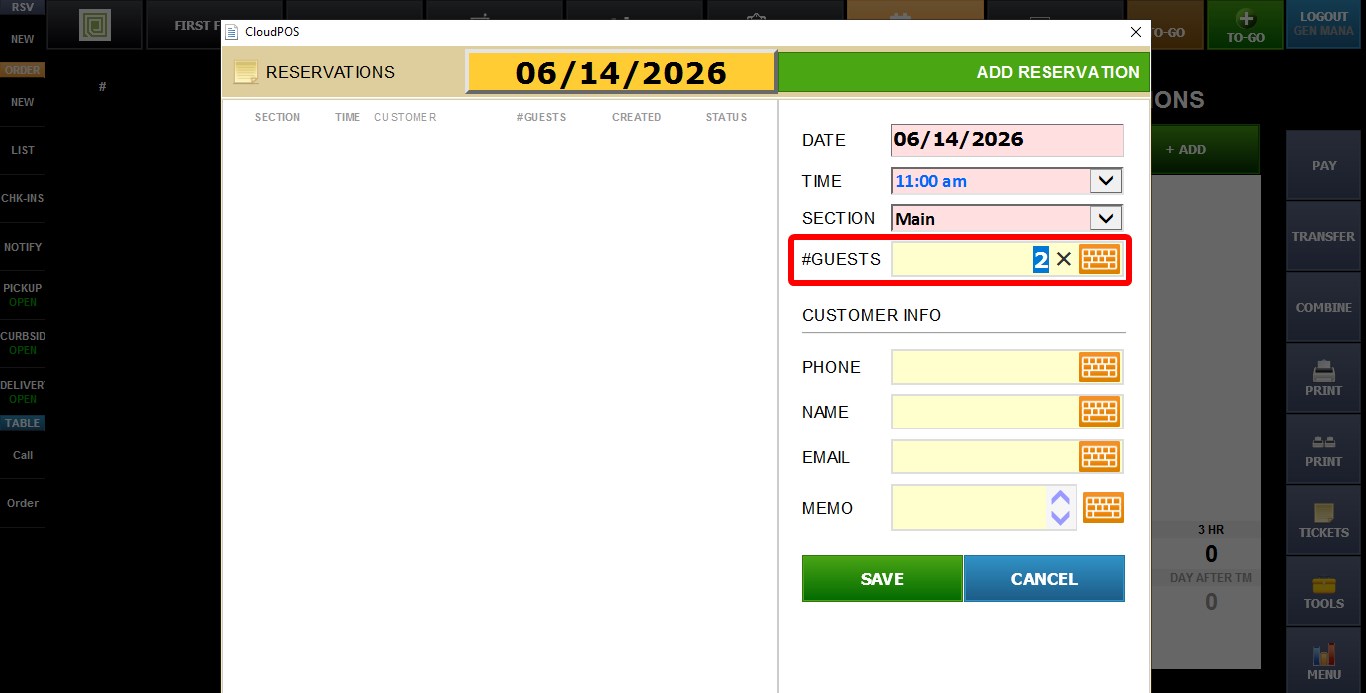1366x693 pixels.
Task: Click the CUSTOMER column header
Action: 405,117
